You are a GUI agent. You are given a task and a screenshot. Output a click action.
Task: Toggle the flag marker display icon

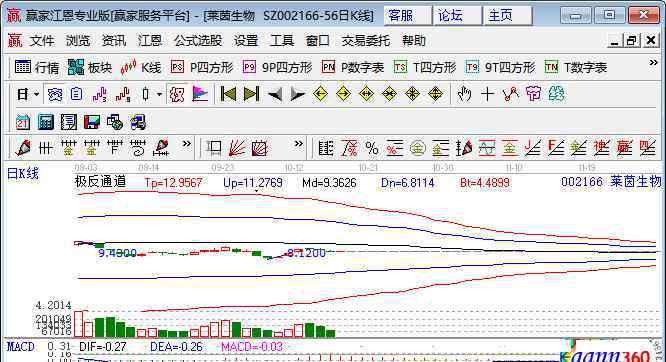coord(200,94)
